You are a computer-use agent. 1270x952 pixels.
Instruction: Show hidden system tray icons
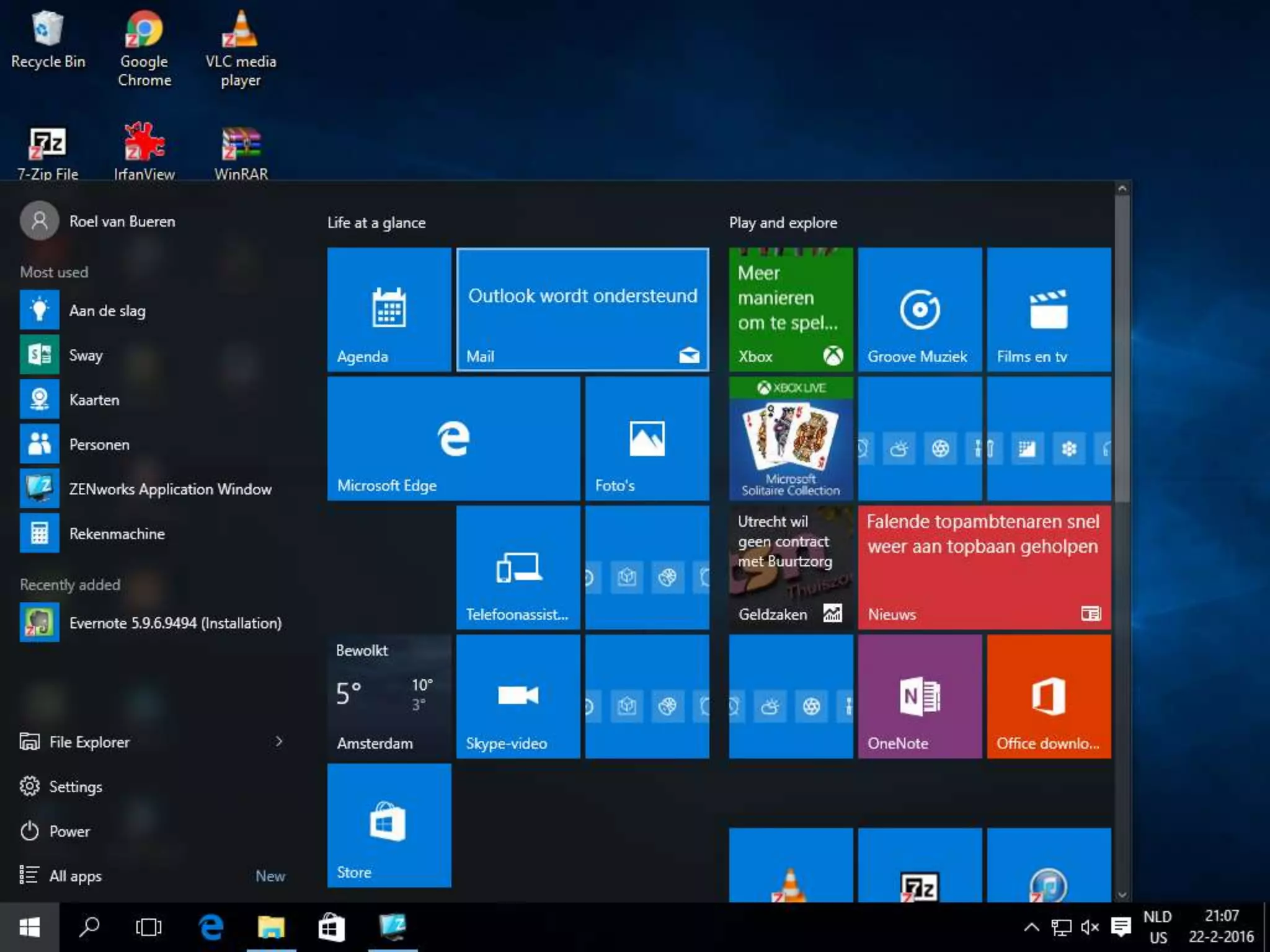click(1031, 927)
